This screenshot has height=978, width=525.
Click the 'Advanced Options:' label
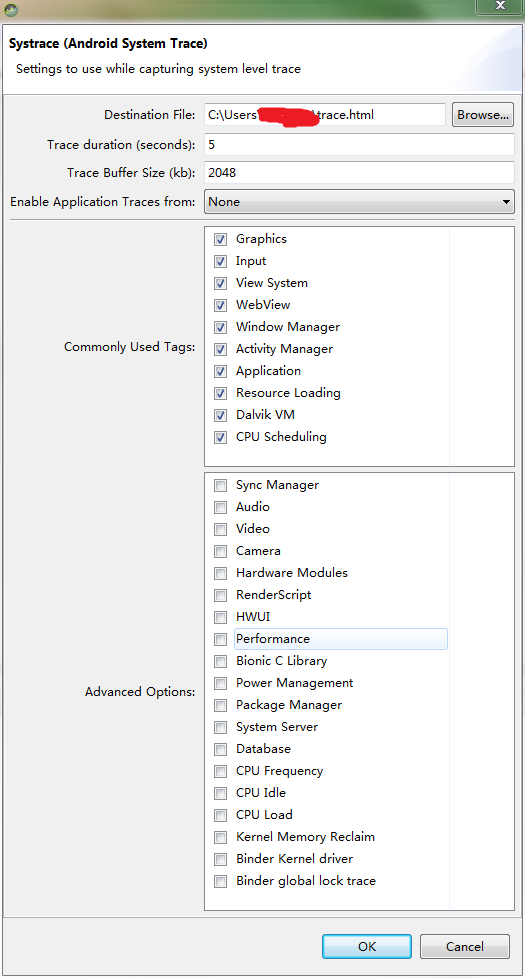(x=140, y=692)
